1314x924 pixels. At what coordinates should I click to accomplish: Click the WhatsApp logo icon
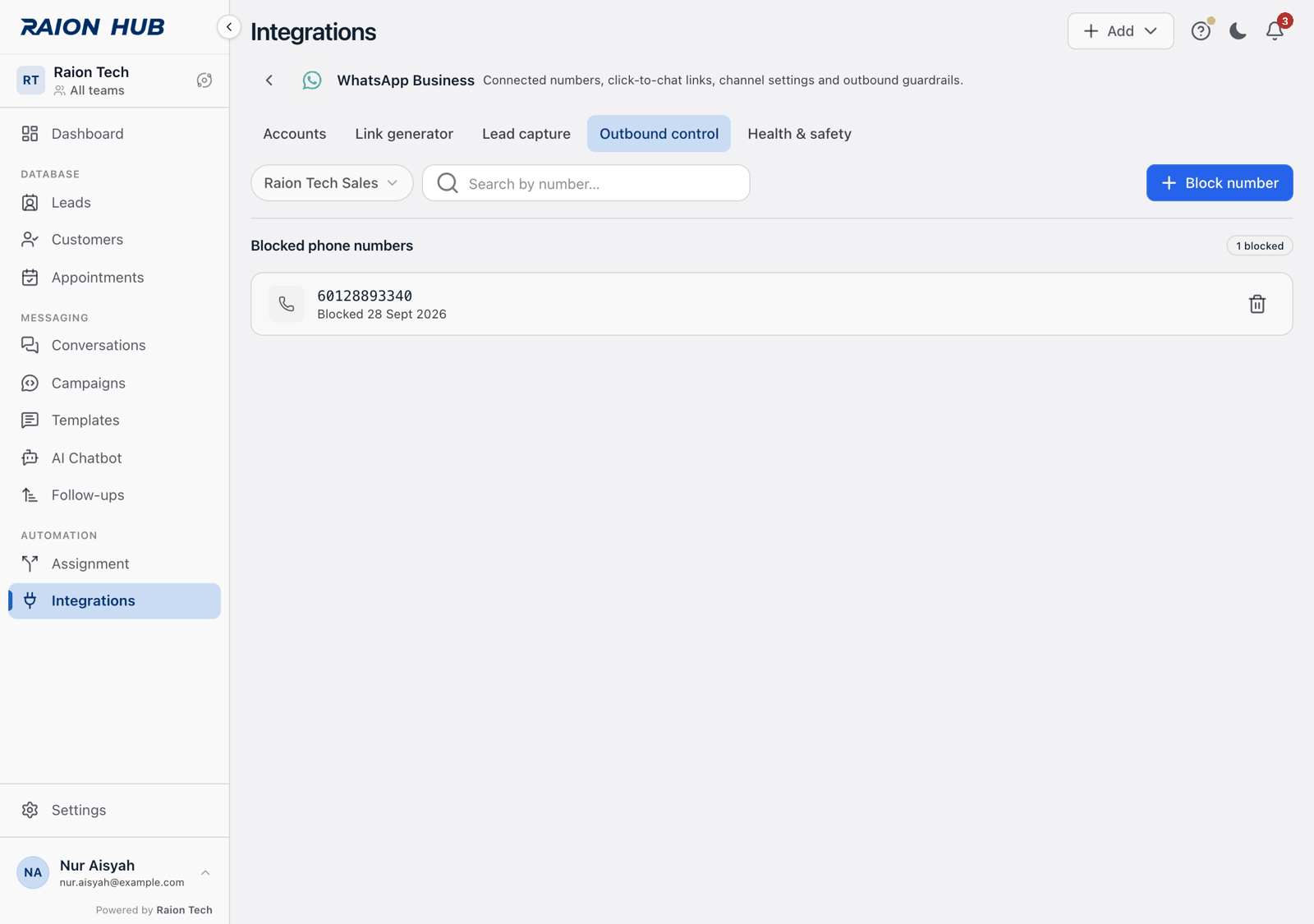point(312,80)
